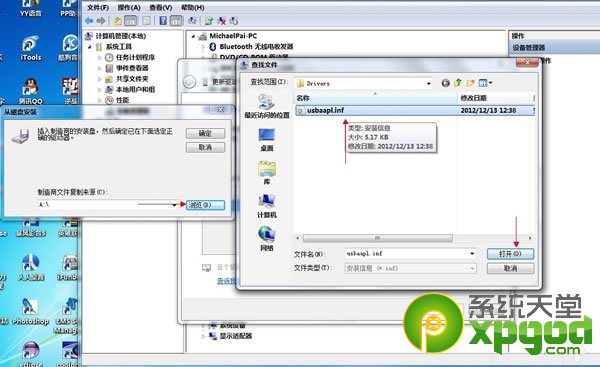Click the Forward arrow in Computer Management toolbar
The height and width of the screenshot is (367, 600).
click(101, 21)
